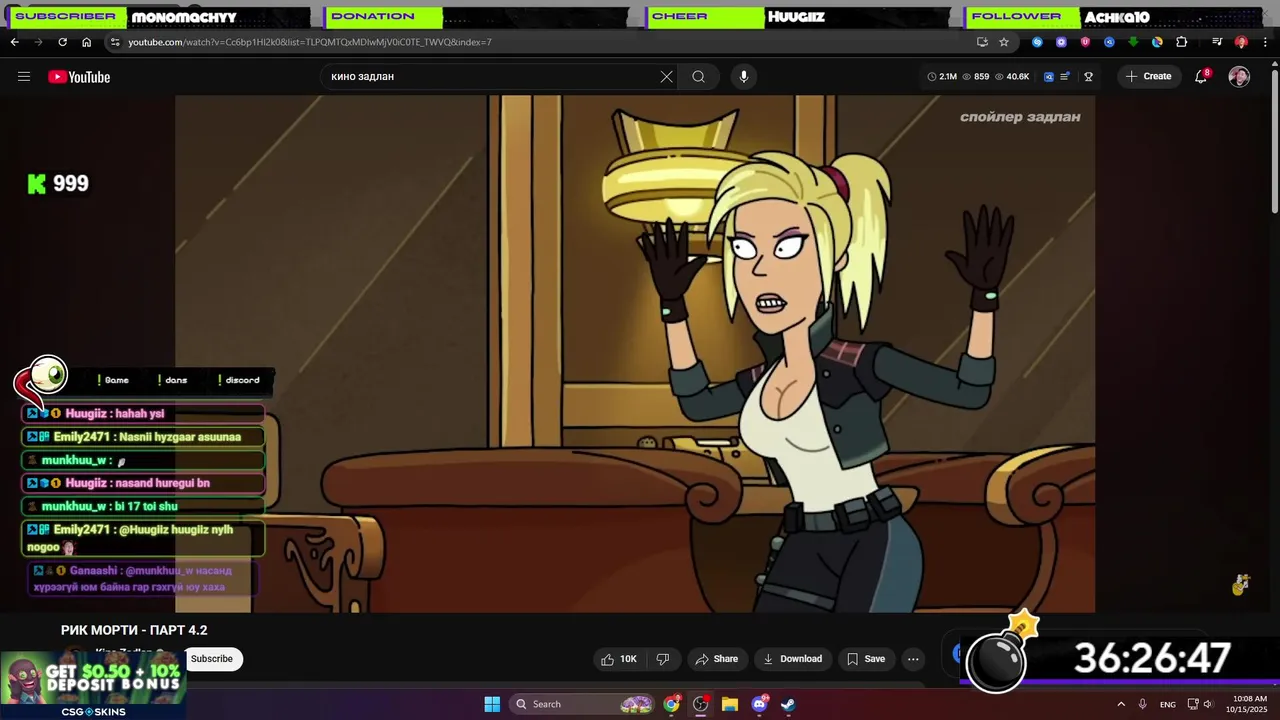
Task: Click the video player to pause
Action: [x=635, y=354]
